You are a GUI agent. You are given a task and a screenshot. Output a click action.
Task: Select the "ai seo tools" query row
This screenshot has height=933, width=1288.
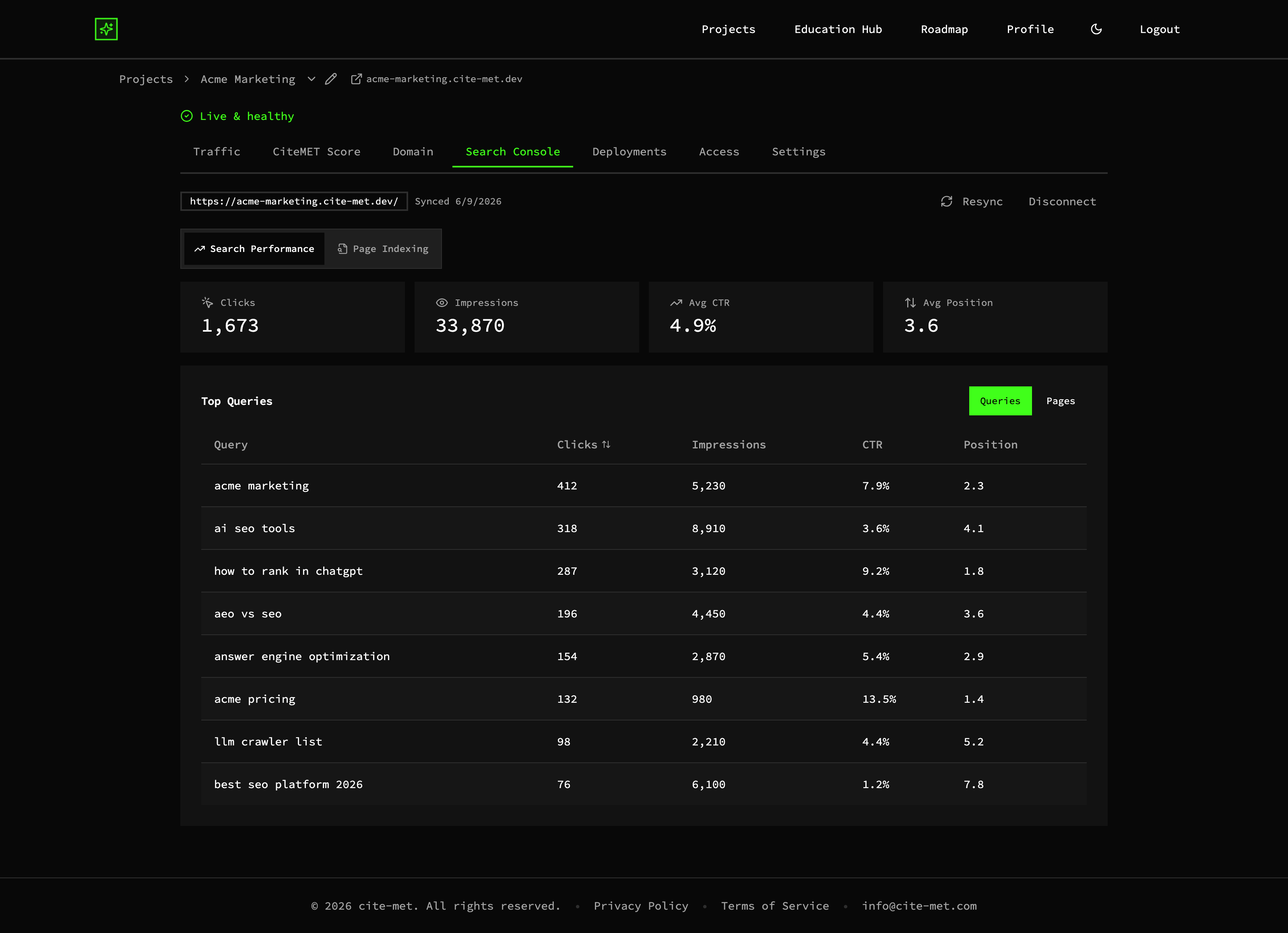(644, 528)
